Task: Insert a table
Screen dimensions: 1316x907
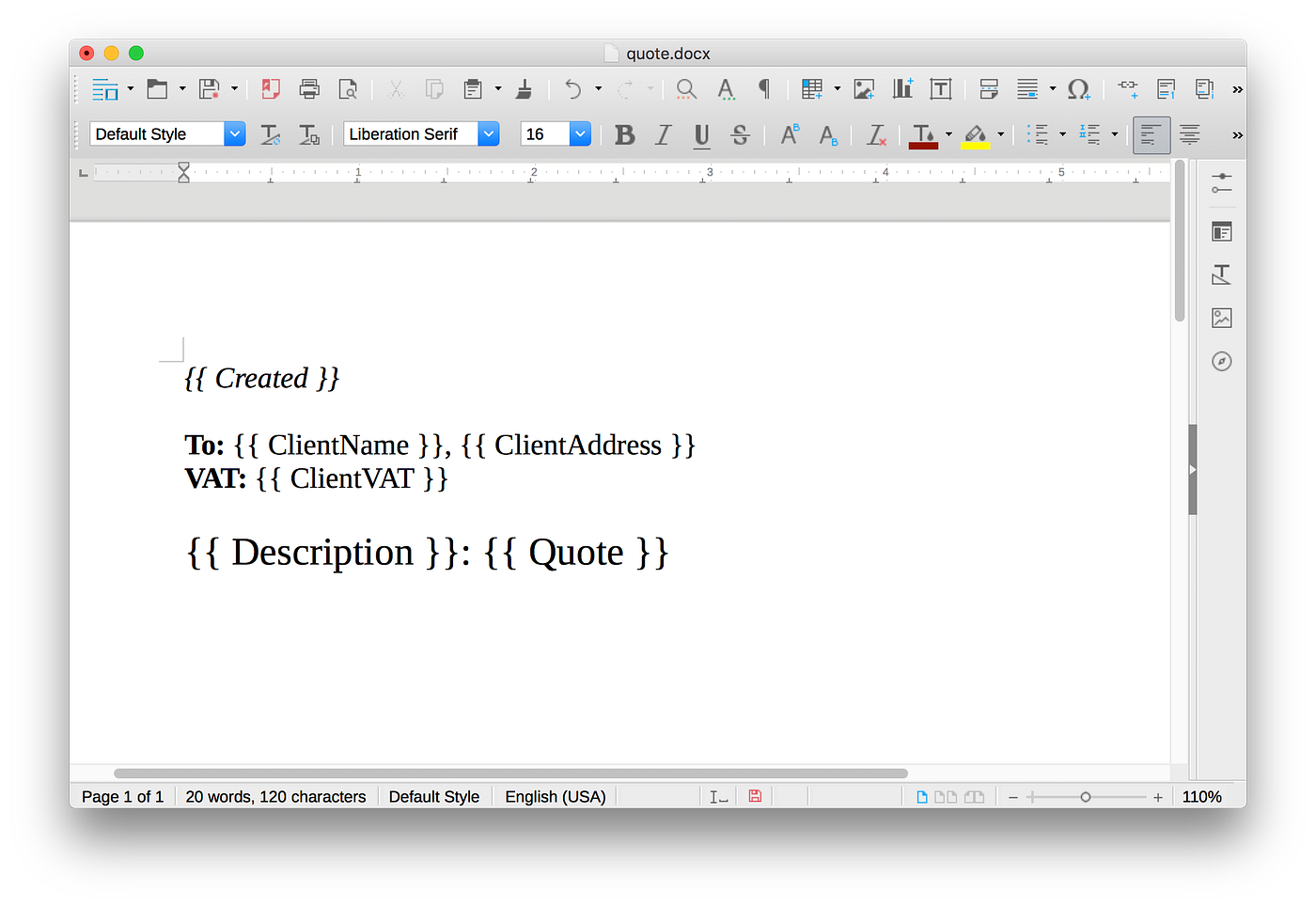Action: point(812,89)
